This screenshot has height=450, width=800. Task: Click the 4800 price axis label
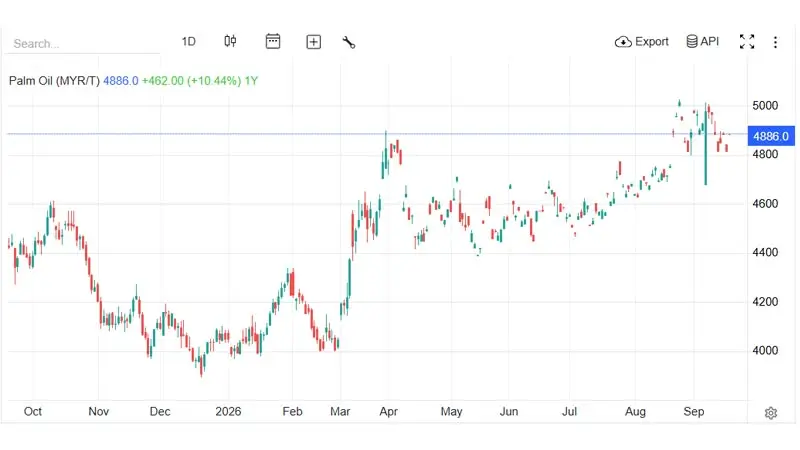[765, 154]
